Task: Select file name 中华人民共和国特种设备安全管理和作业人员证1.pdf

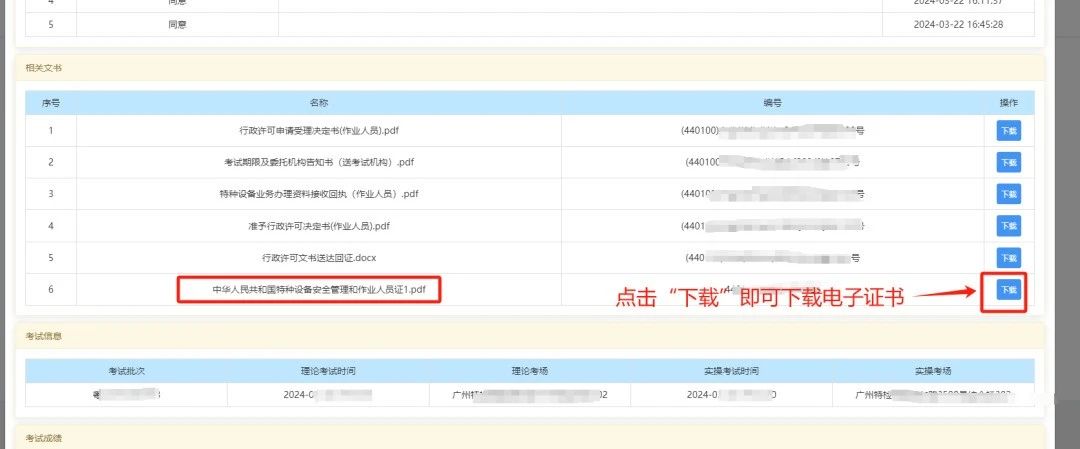Action: pyautogui.click(x=309, y=290)
